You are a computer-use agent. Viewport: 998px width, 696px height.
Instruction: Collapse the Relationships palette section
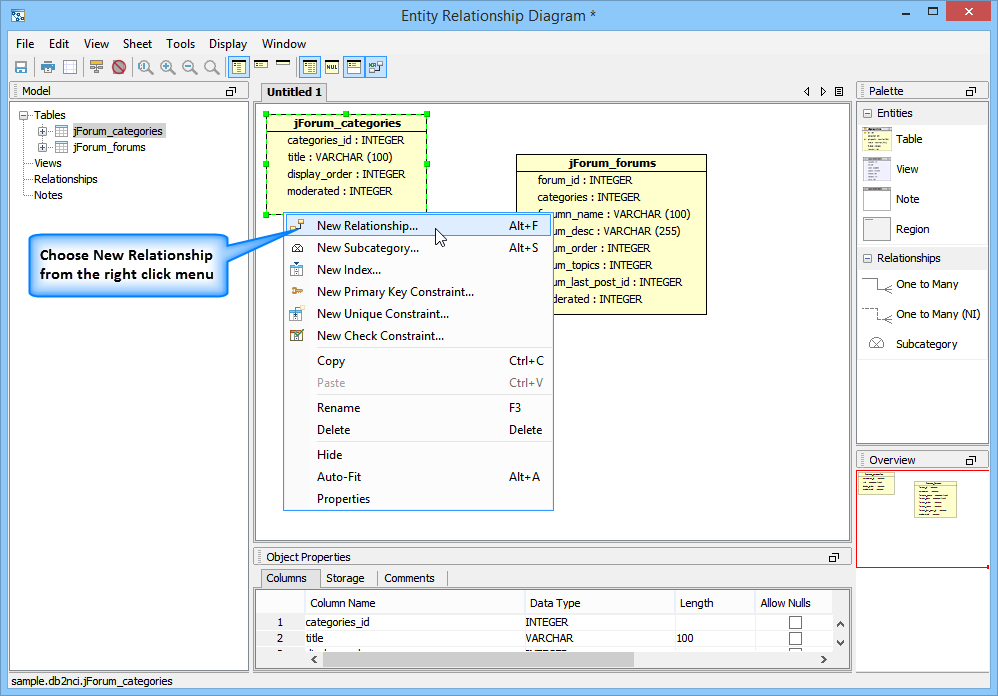coord(868,258)
